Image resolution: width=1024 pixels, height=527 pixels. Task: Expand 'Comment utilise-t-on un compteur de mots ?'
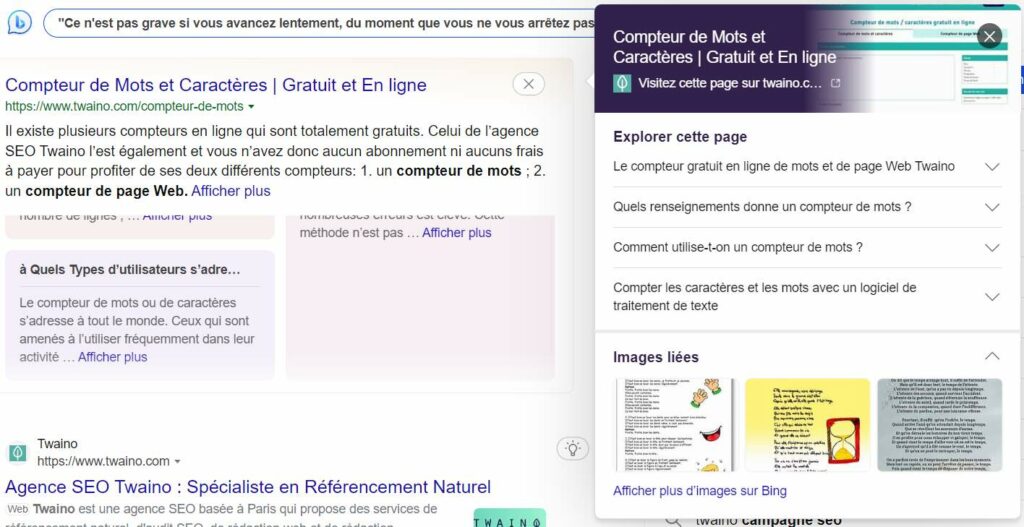[807, 248]
